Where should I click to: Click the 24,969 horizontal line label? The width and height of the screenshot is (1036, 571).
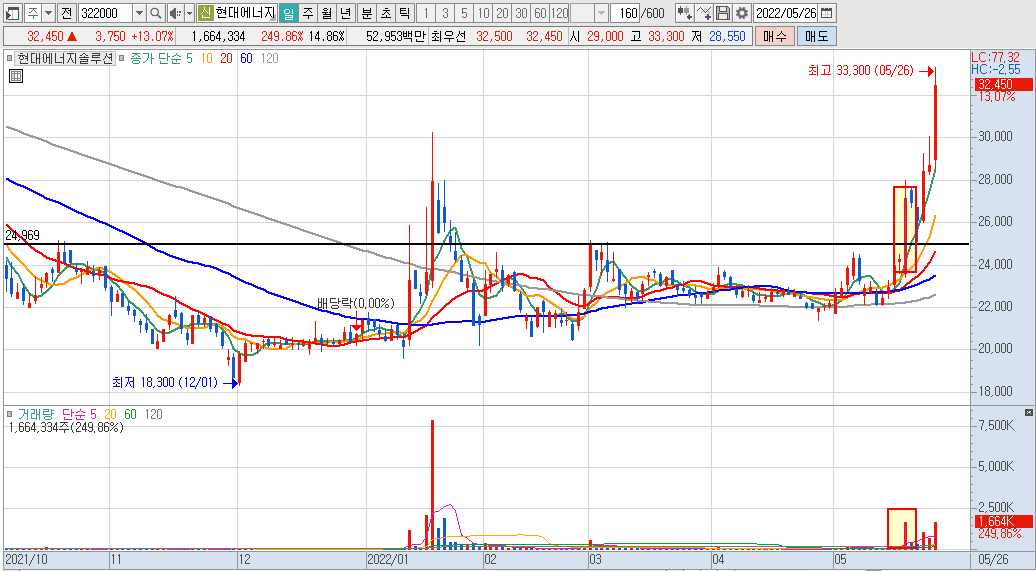22,235
